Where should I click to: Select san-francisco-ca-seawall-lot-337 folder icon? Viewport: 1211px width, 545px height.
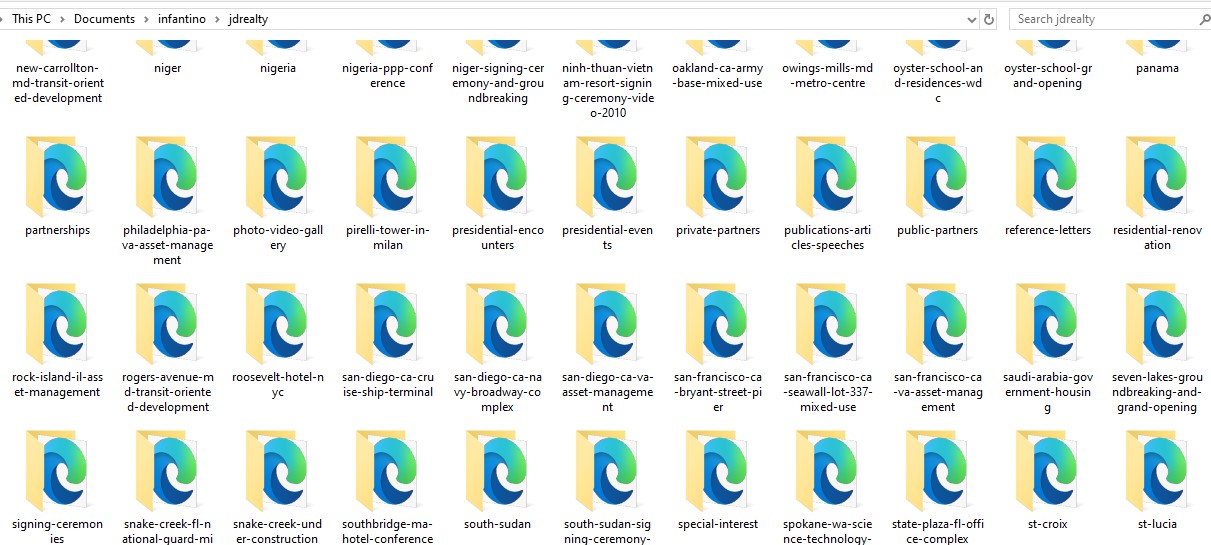[x=827, y=324]
